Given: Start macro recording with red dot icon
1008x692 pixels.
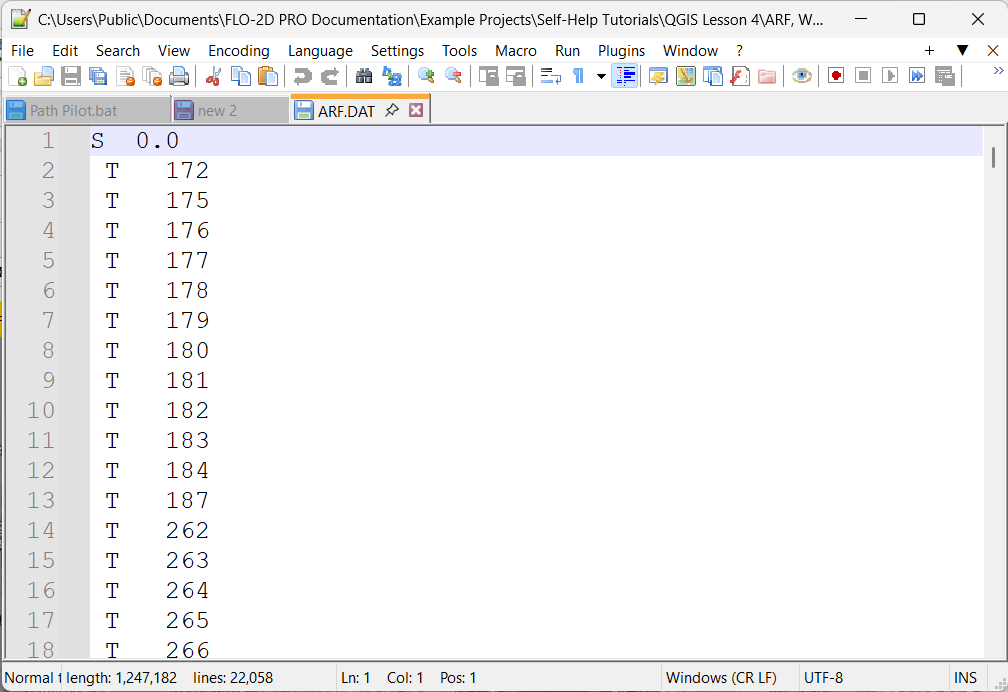Looking at the screenshot, I should point(836,76).
